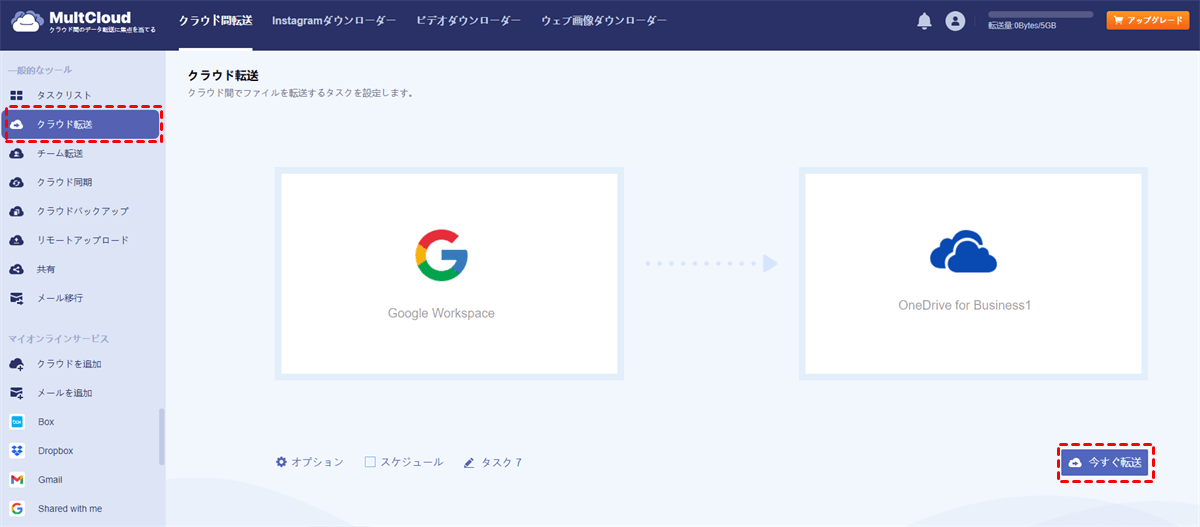This screenshot has height=527, width=1200.
Task: Click the クラウド同期 icon
Action: point(17,182)
